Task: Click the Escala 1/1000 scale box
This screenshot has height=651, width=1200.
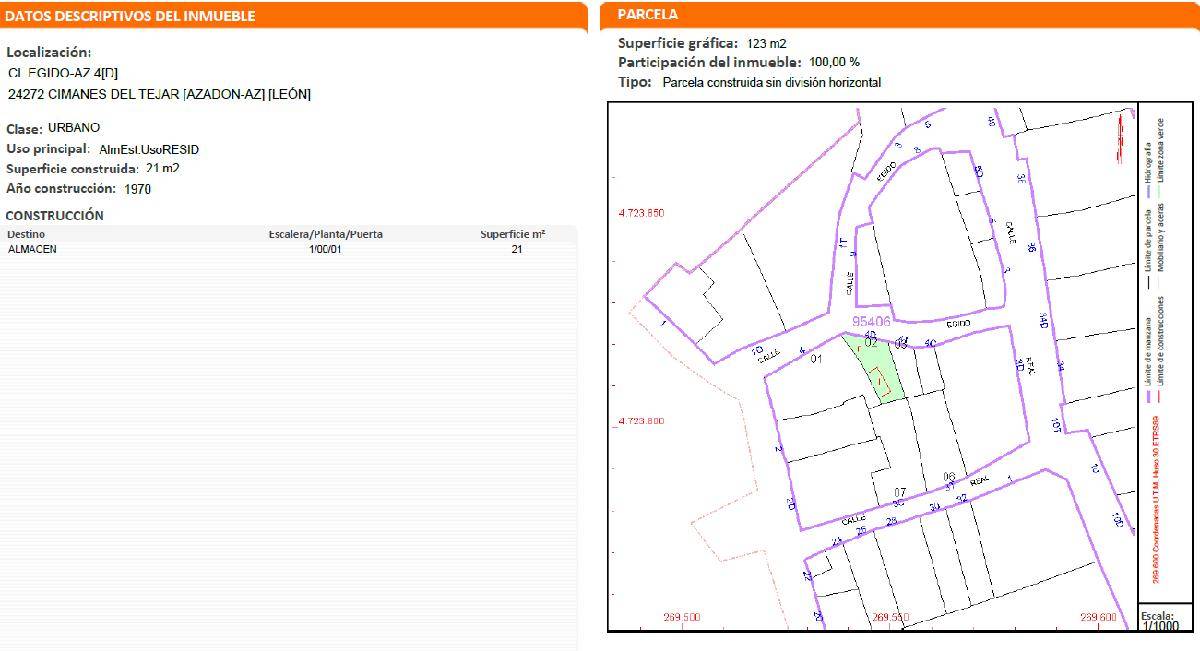Action: [x=1159, y=619]
